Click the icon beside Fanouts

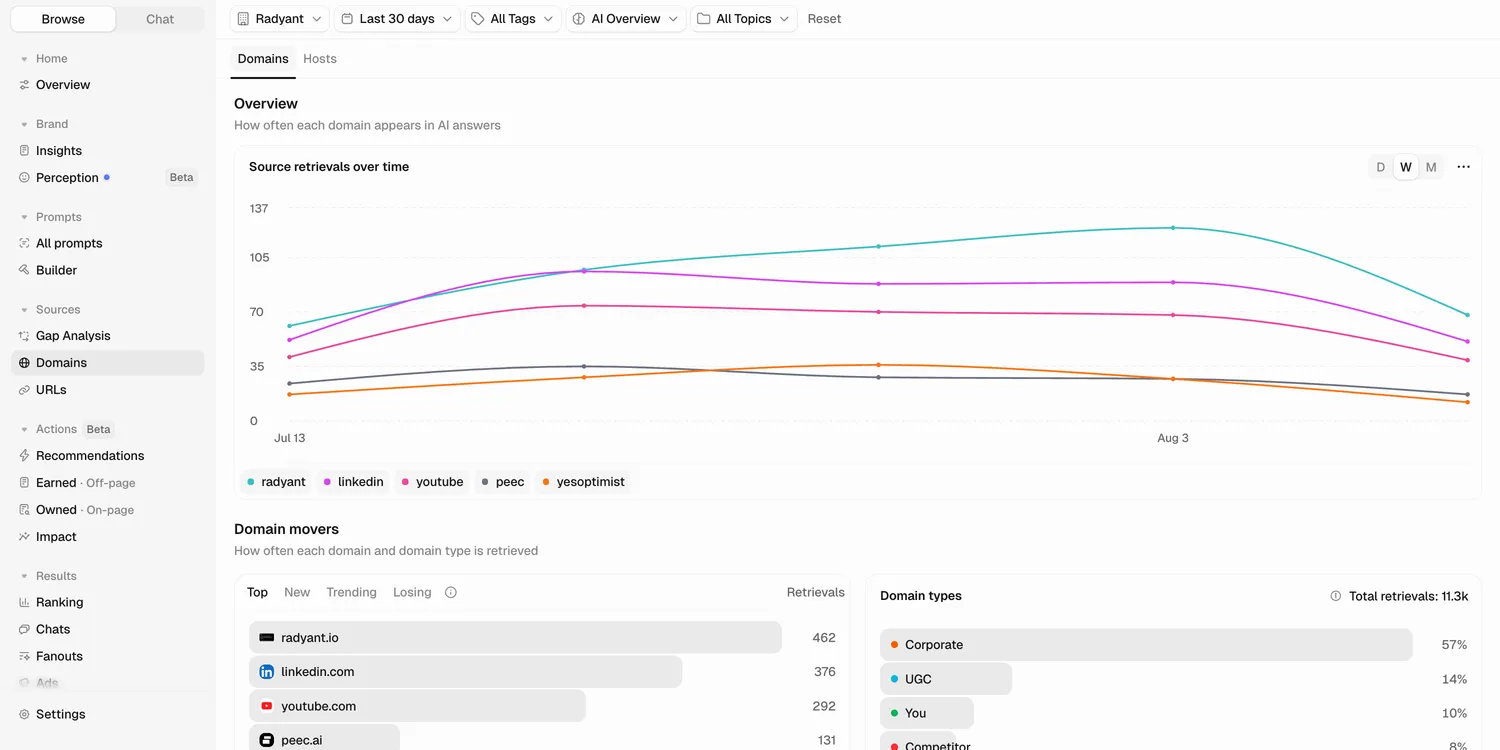tap(24, 657)
